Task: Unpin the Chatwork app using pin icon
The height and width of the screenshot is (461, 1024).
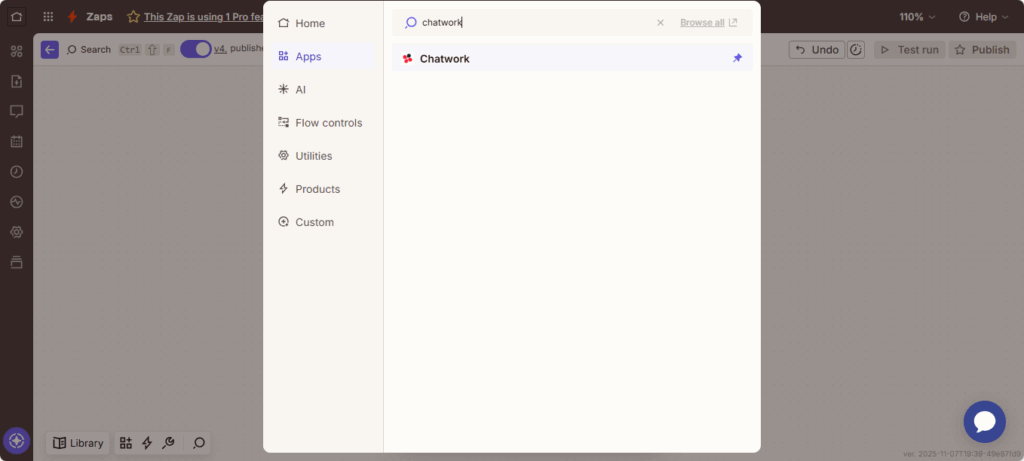Action: point(737,58)
